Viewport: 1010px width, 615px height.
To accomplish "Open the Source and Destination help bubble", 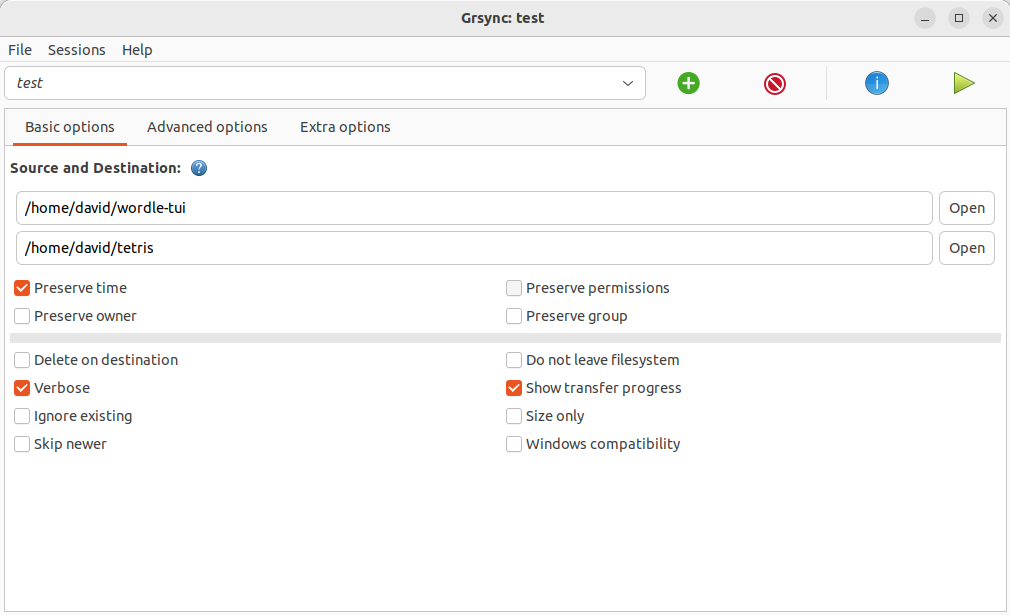I will click(x=199, y=168).
